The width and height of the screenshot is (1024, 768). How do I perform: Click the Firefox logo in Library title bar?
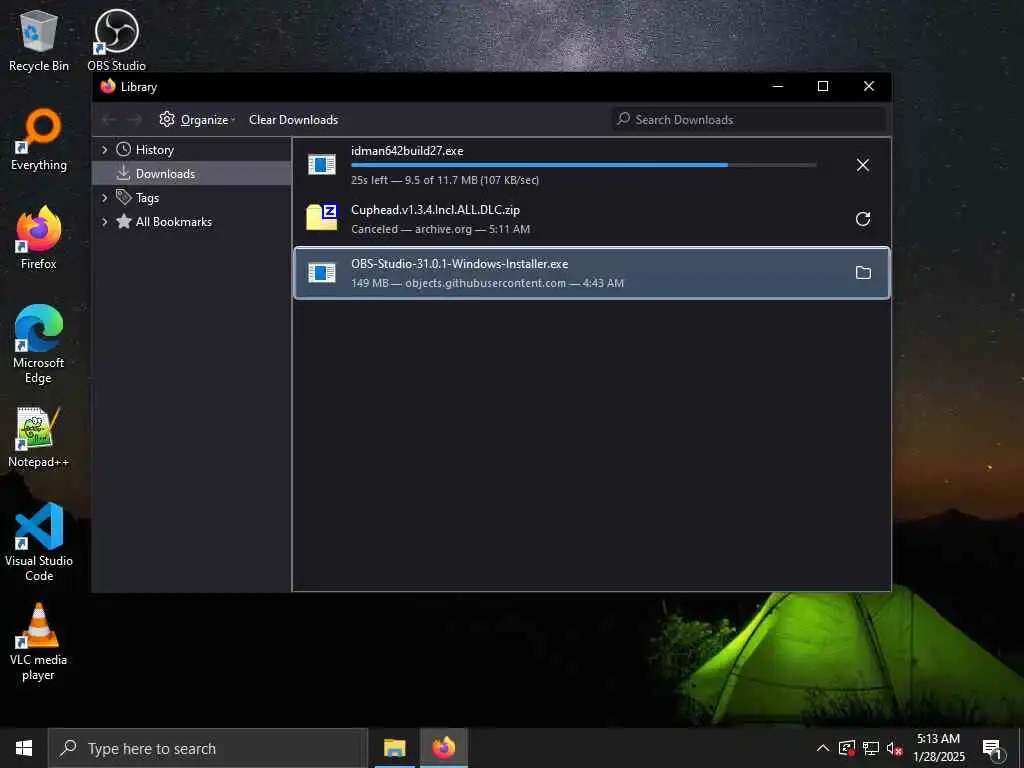pos(108,86)
